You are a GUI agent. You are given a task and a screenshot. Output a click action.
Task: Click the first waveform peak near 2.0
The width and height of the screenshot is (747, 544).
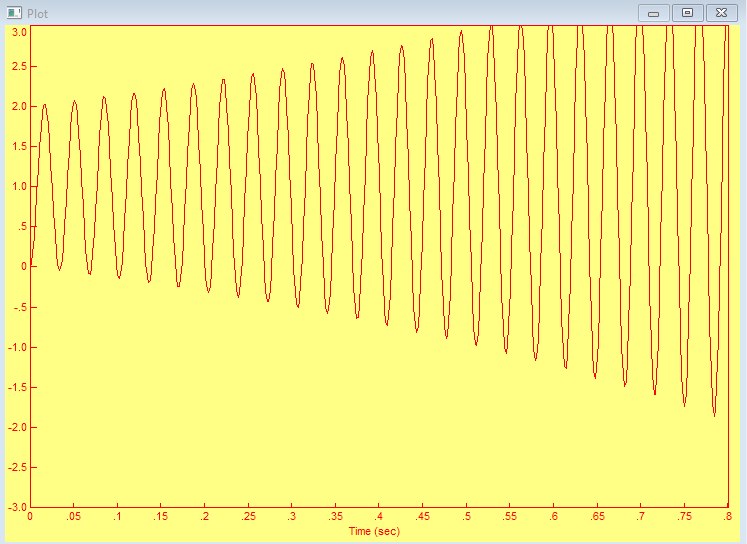tap(44, 104)
